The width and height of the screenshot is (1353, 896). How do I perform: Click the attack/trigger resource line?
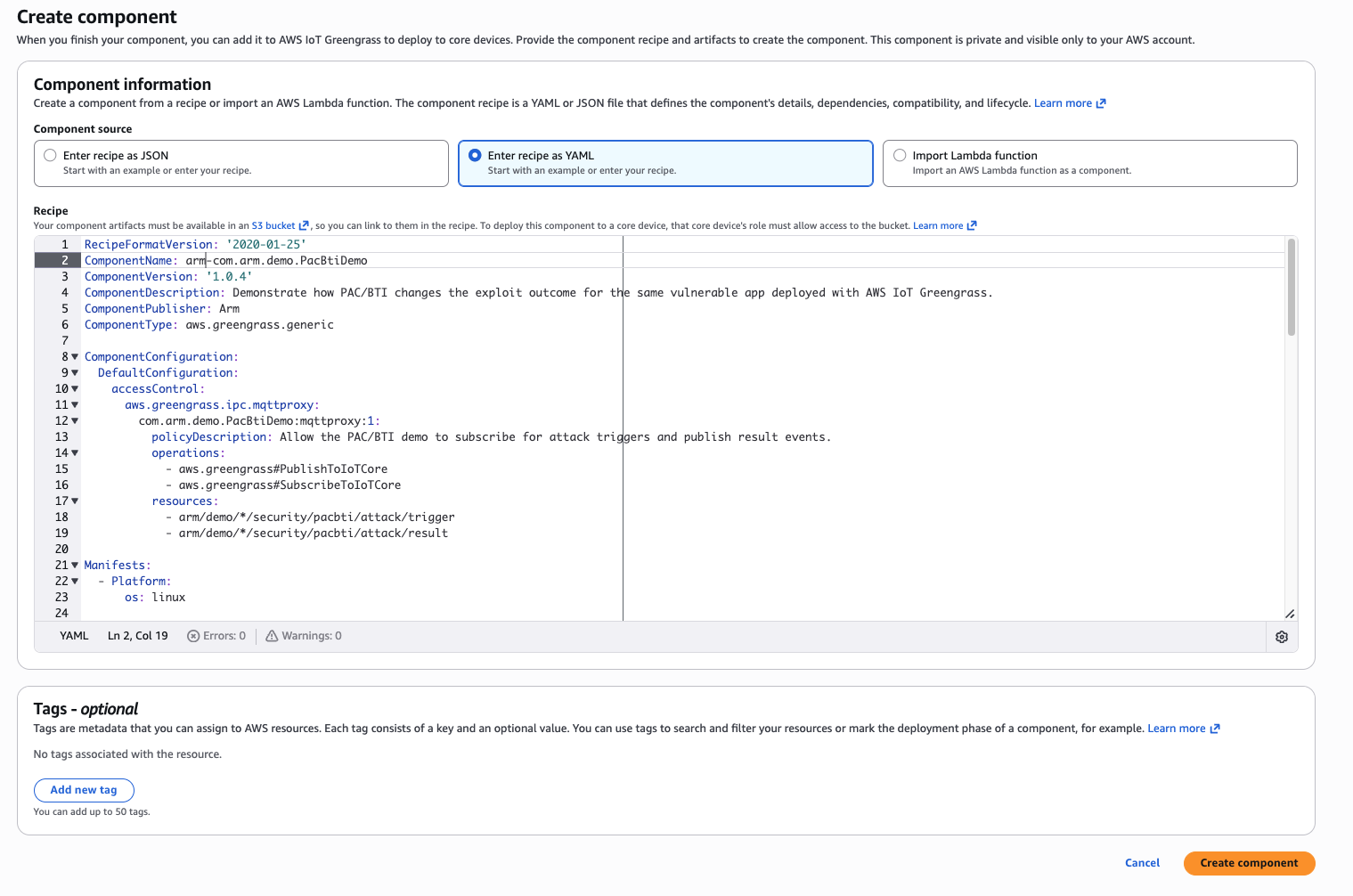(316, 517)
